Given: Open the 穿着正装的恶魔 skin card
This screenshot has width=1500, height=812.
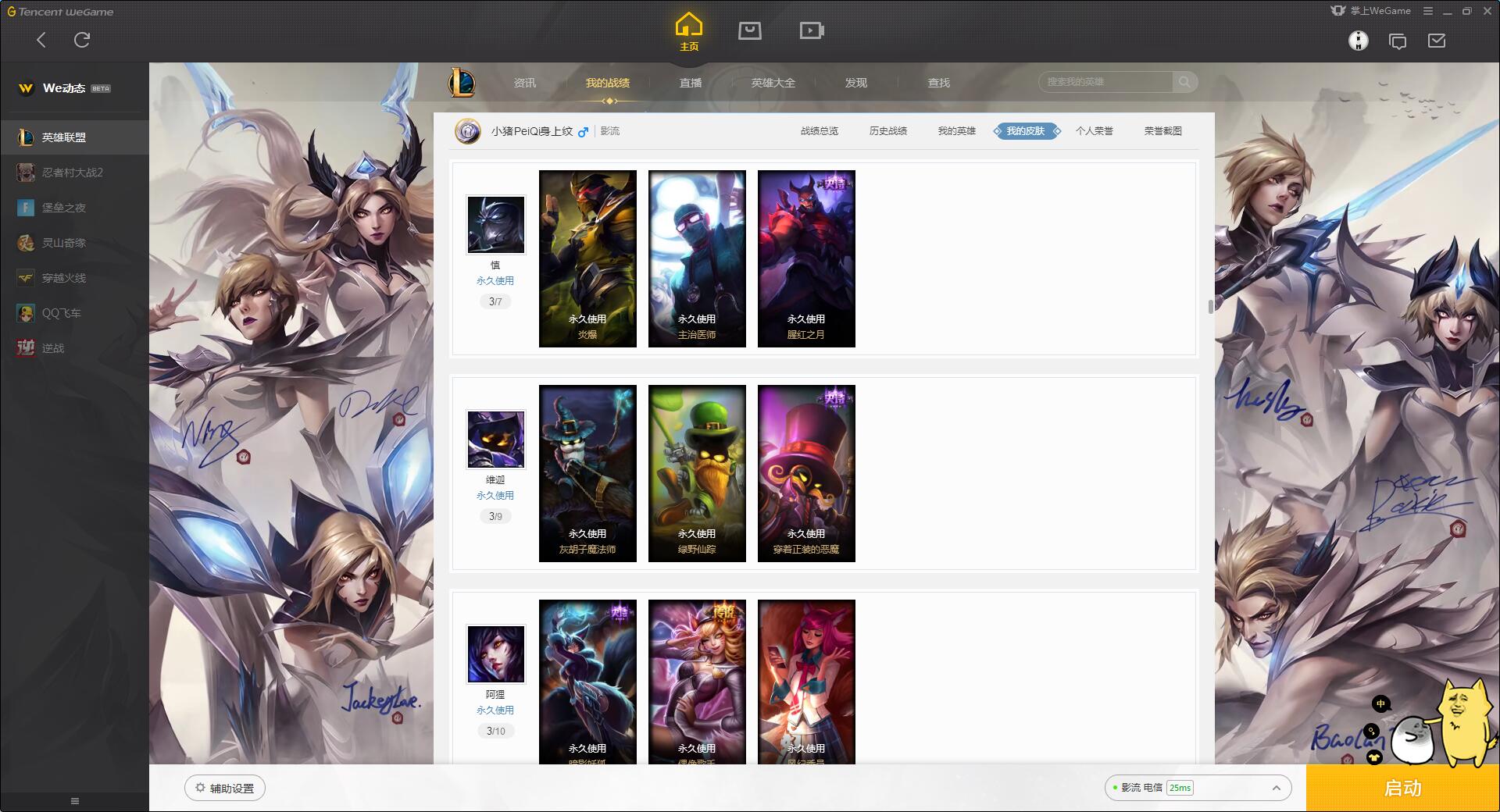Looking at the screenshot, I should (x=806, y=473).
